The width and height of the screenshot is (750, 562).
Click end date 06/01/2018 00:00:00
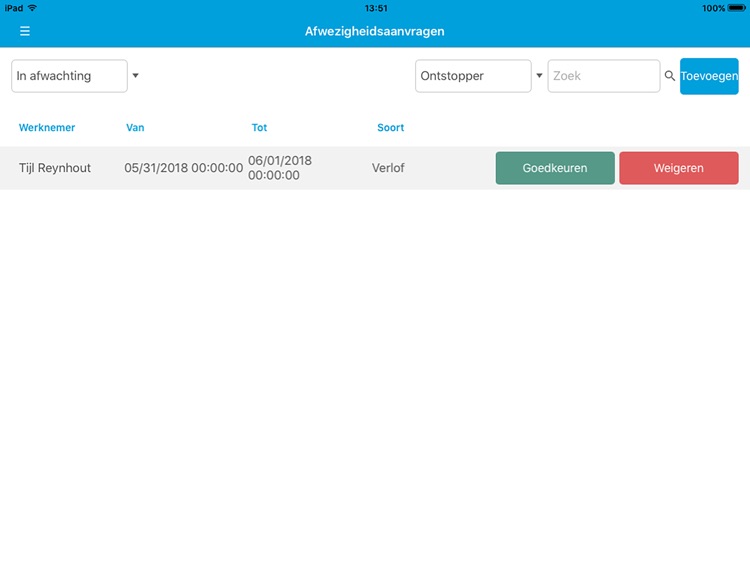[x=280, y=168]
